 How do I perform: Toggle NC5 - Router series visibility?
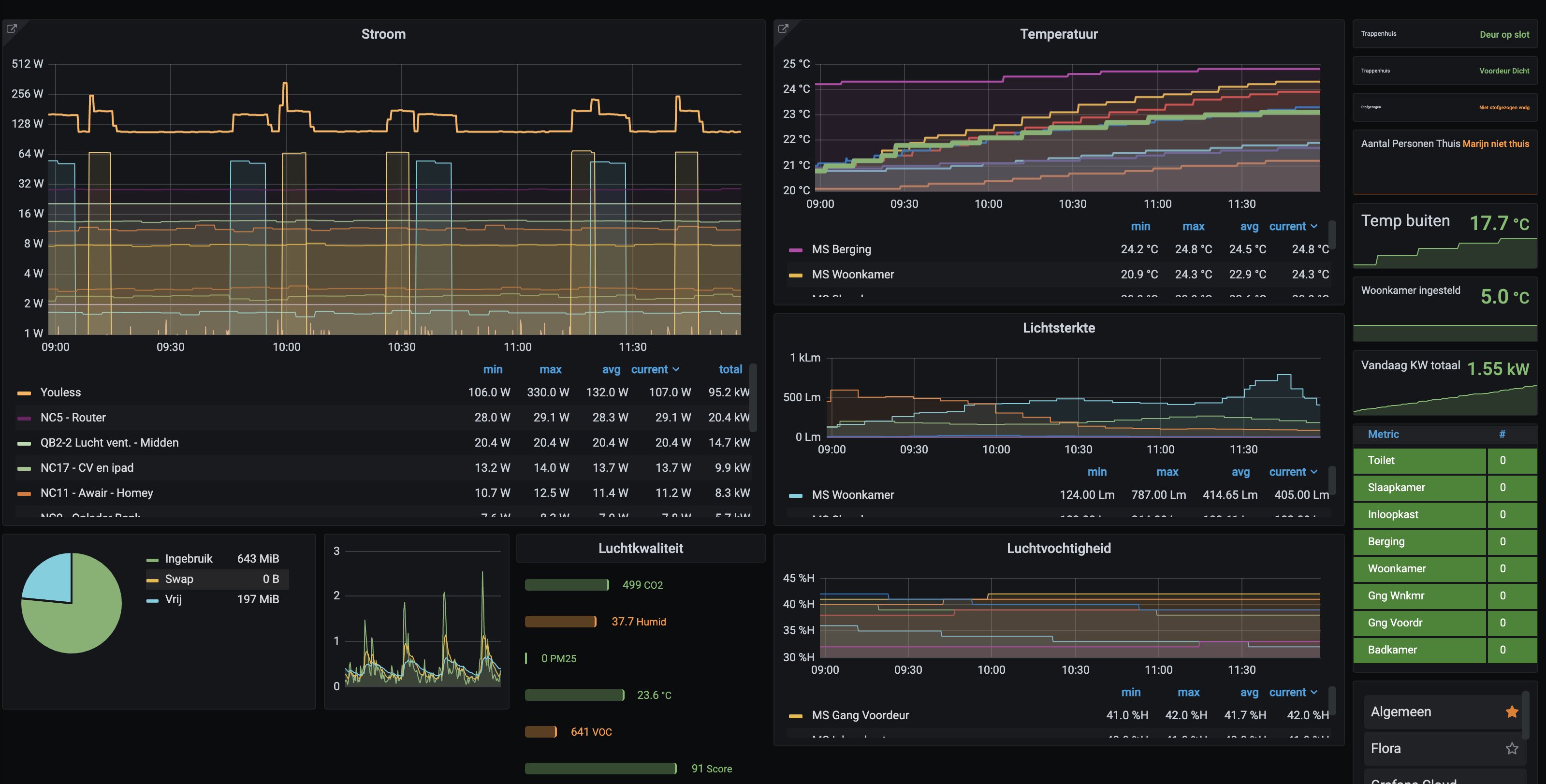click(x=73, y=418)
